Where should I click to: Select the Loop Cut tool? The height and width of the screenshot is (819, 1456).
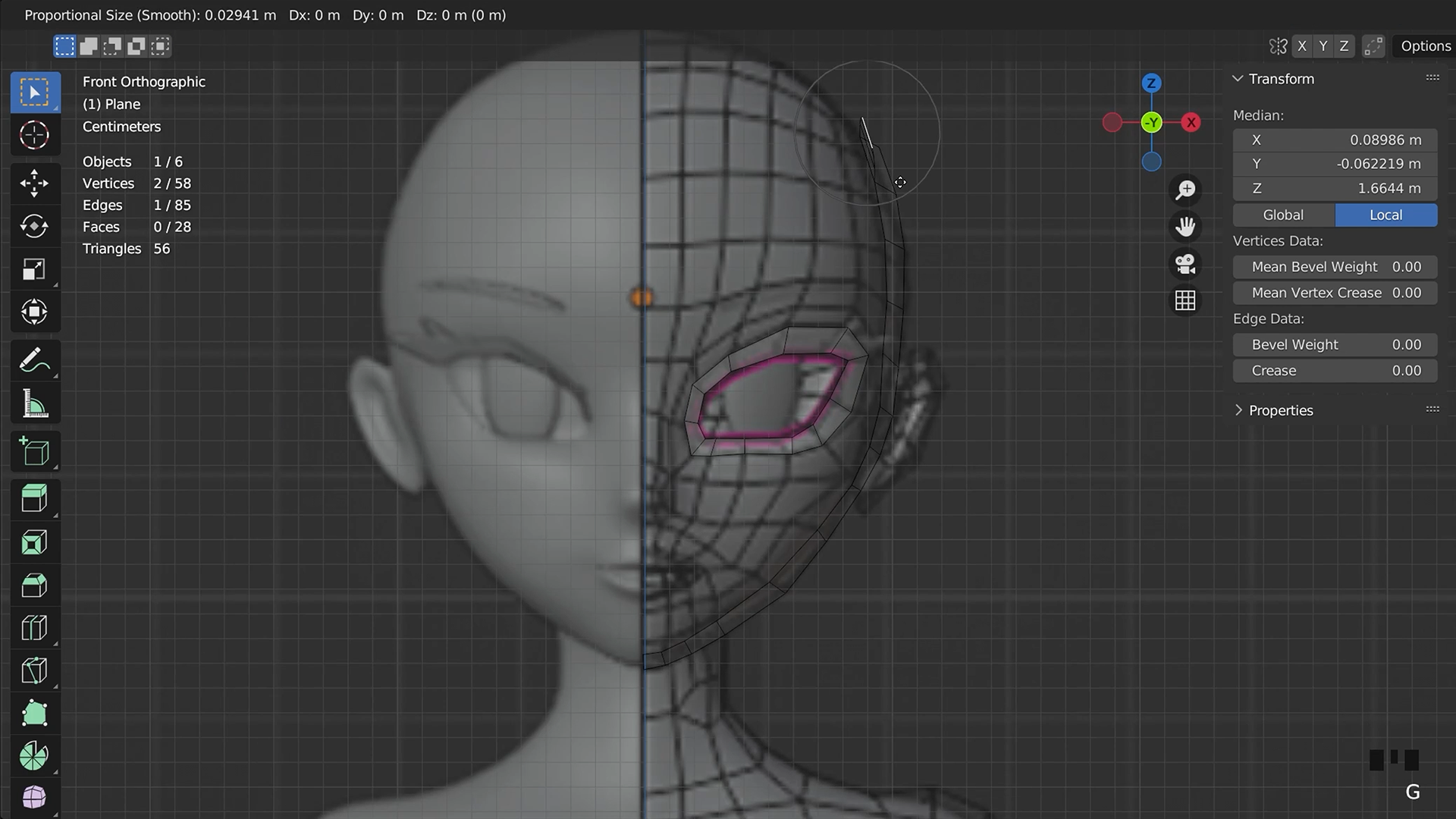35,627
